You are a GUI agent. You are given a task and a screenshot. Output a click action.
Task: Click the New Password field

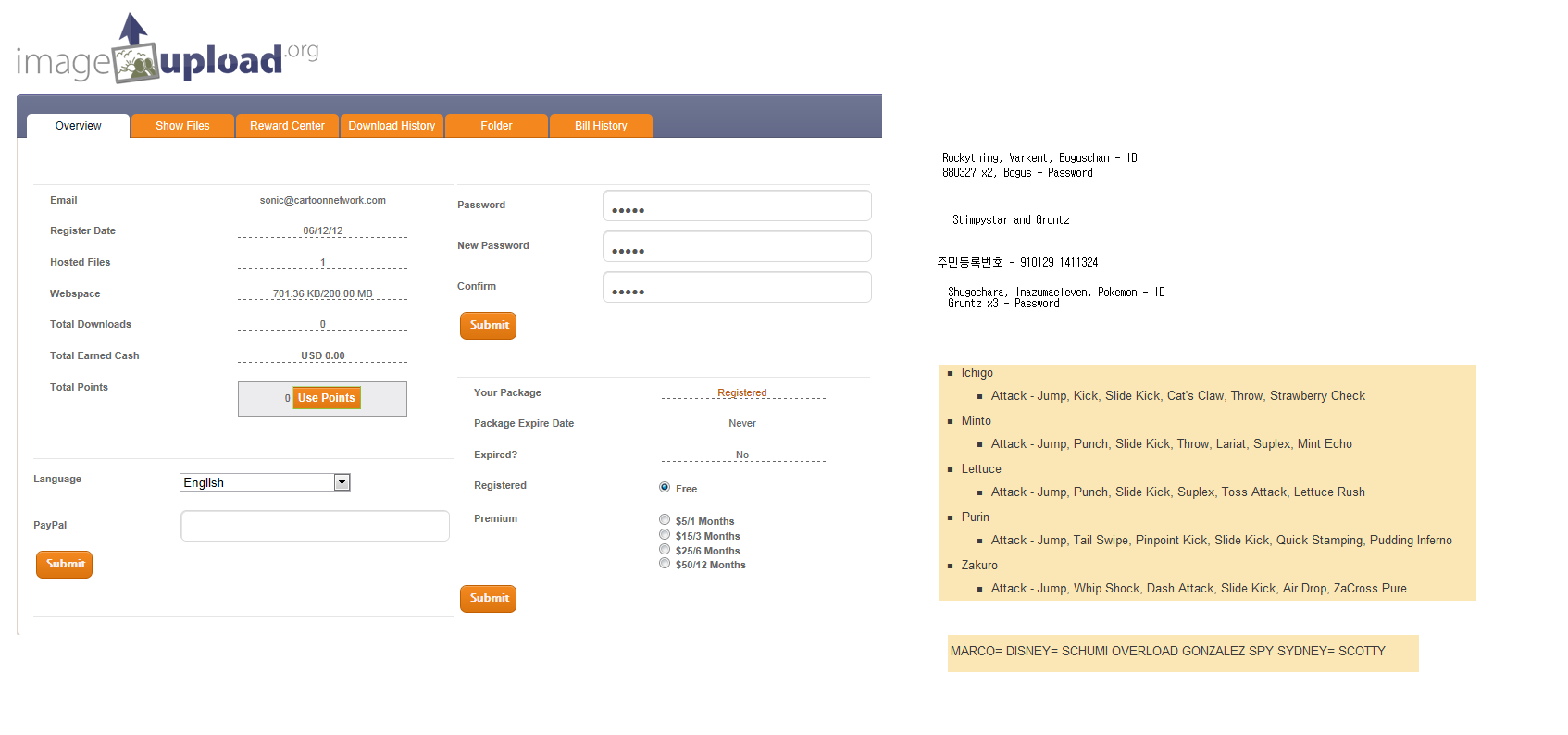737,246
